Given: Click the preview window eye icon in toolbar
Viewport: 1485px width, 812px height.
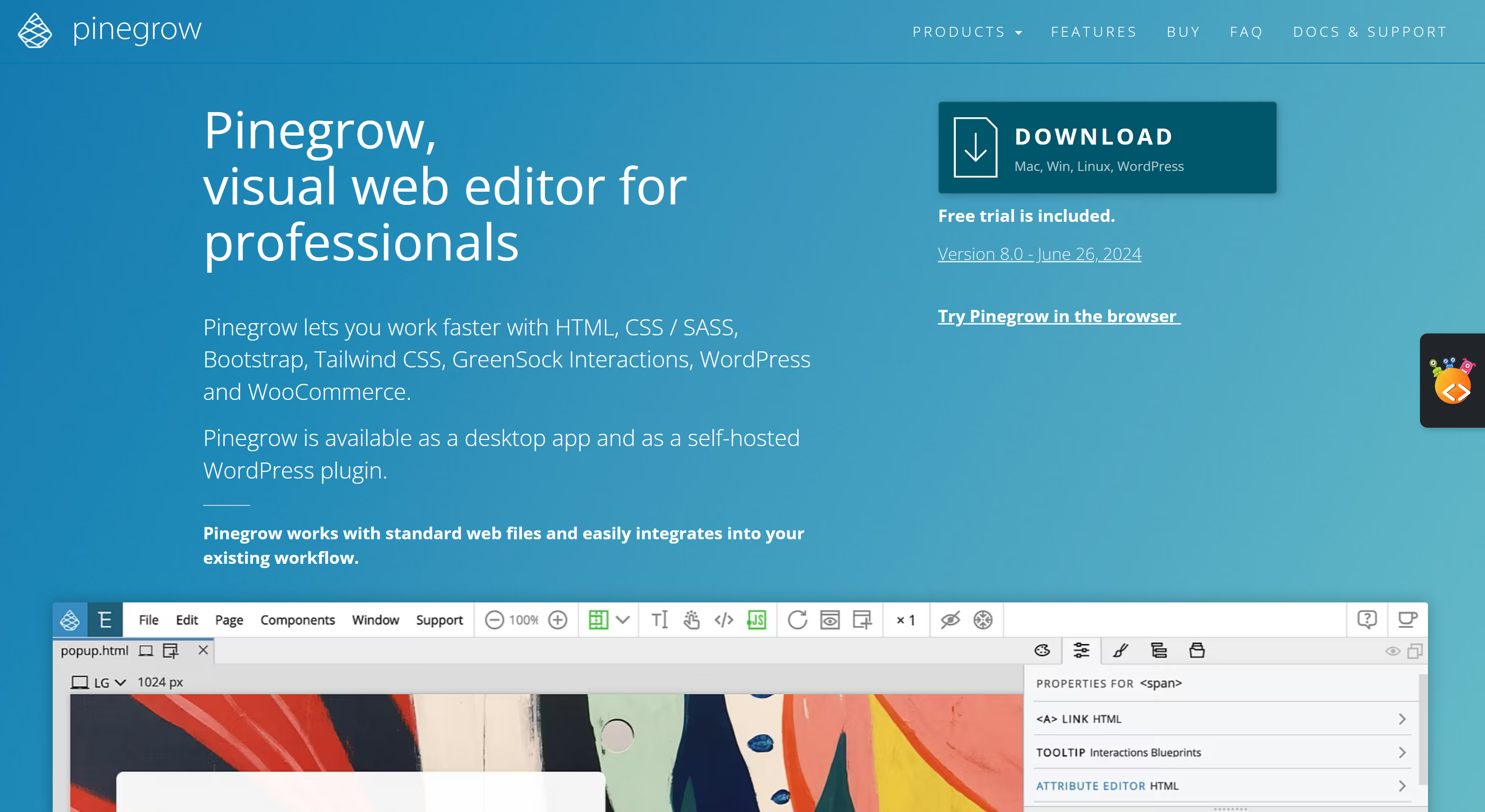Looking at the screenshot, I should tap(830, 620).
